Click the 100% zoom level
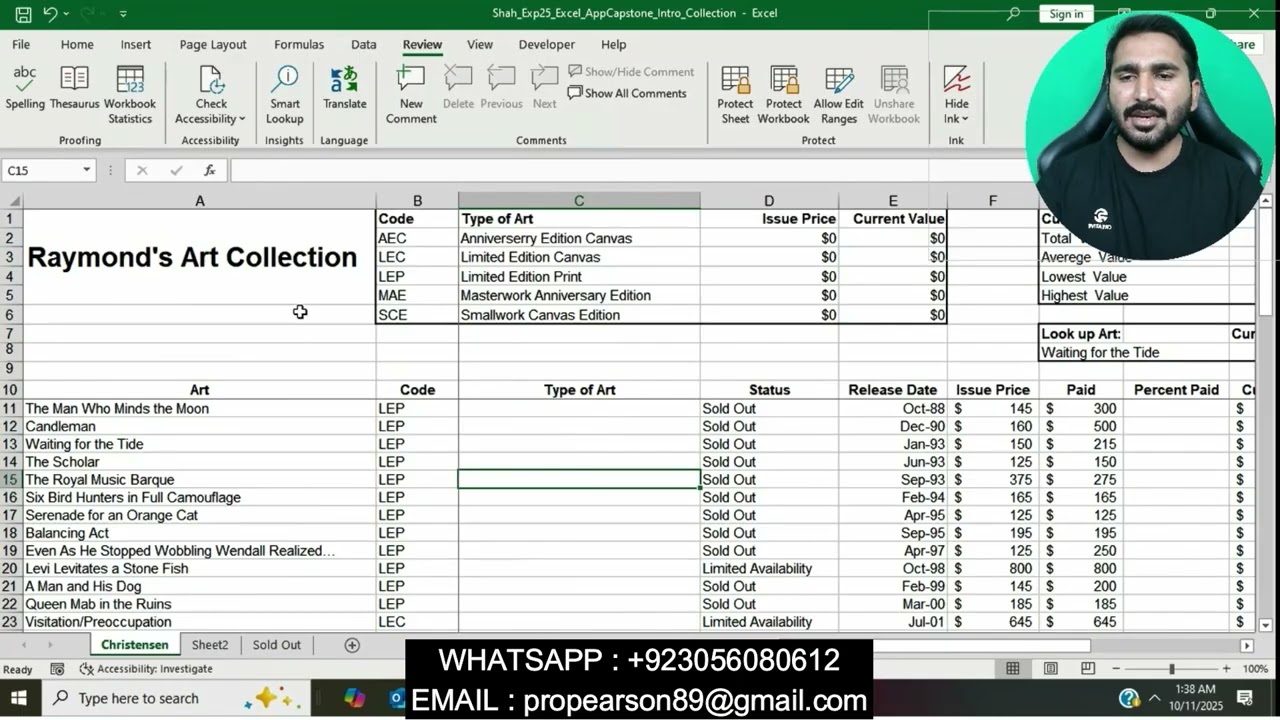 click(1255, 669)
